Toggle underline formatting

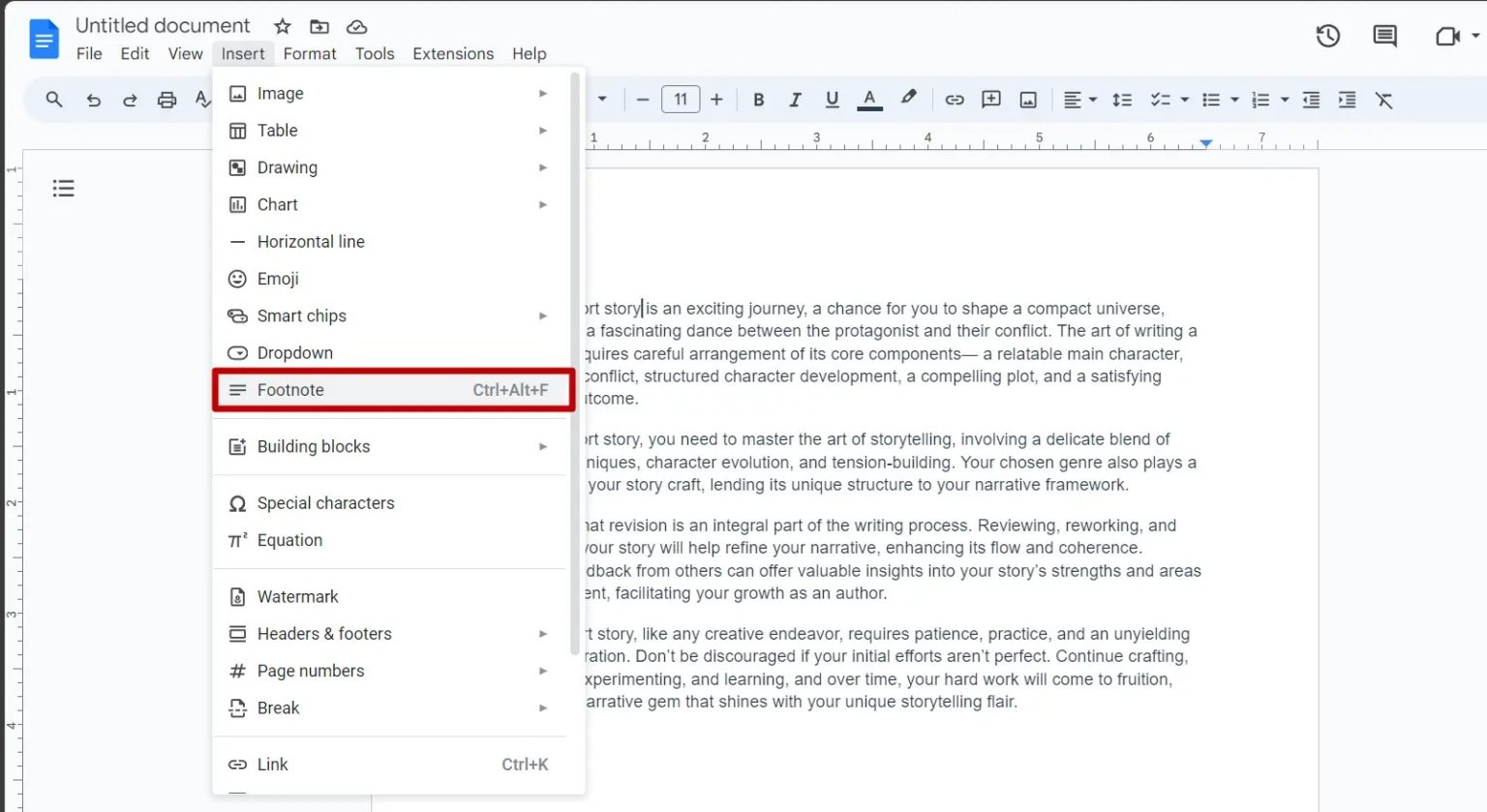pos(832,99)
